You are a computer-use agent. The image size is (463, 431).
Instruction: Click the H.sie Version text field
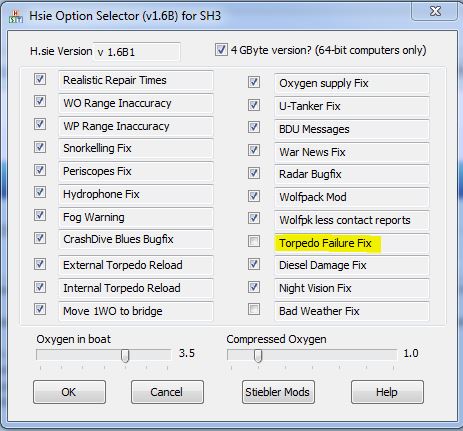pos(137,52)
